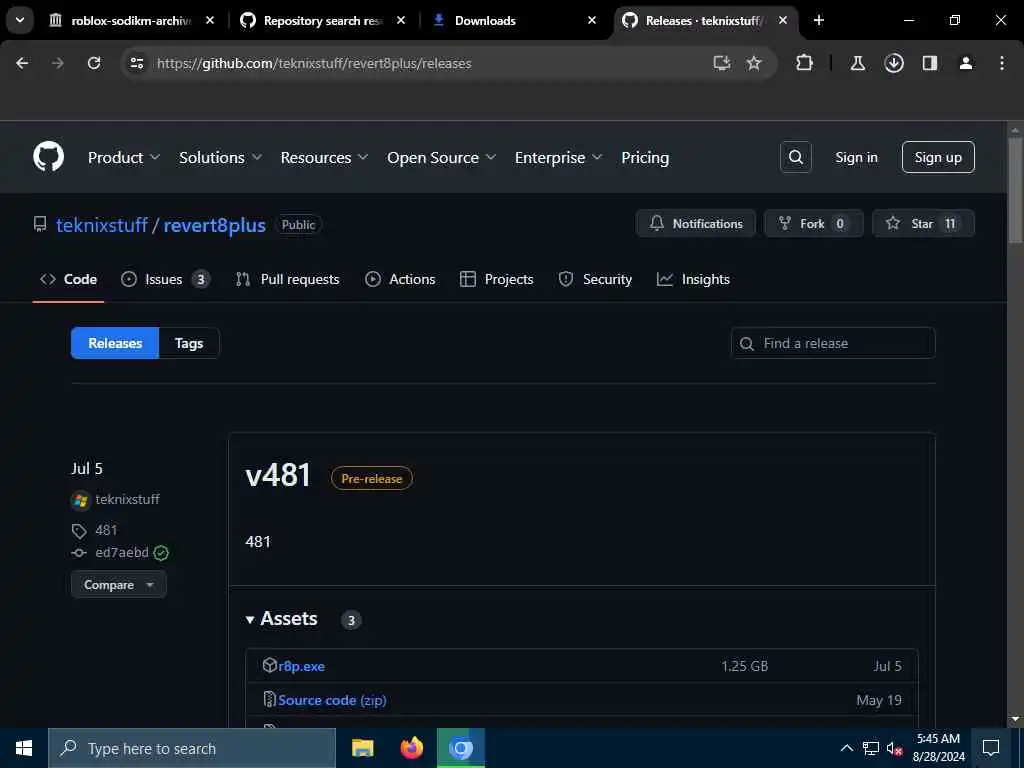The image size is (1024, 768).
Task: Open the Security tab
Action: point(595,279)
